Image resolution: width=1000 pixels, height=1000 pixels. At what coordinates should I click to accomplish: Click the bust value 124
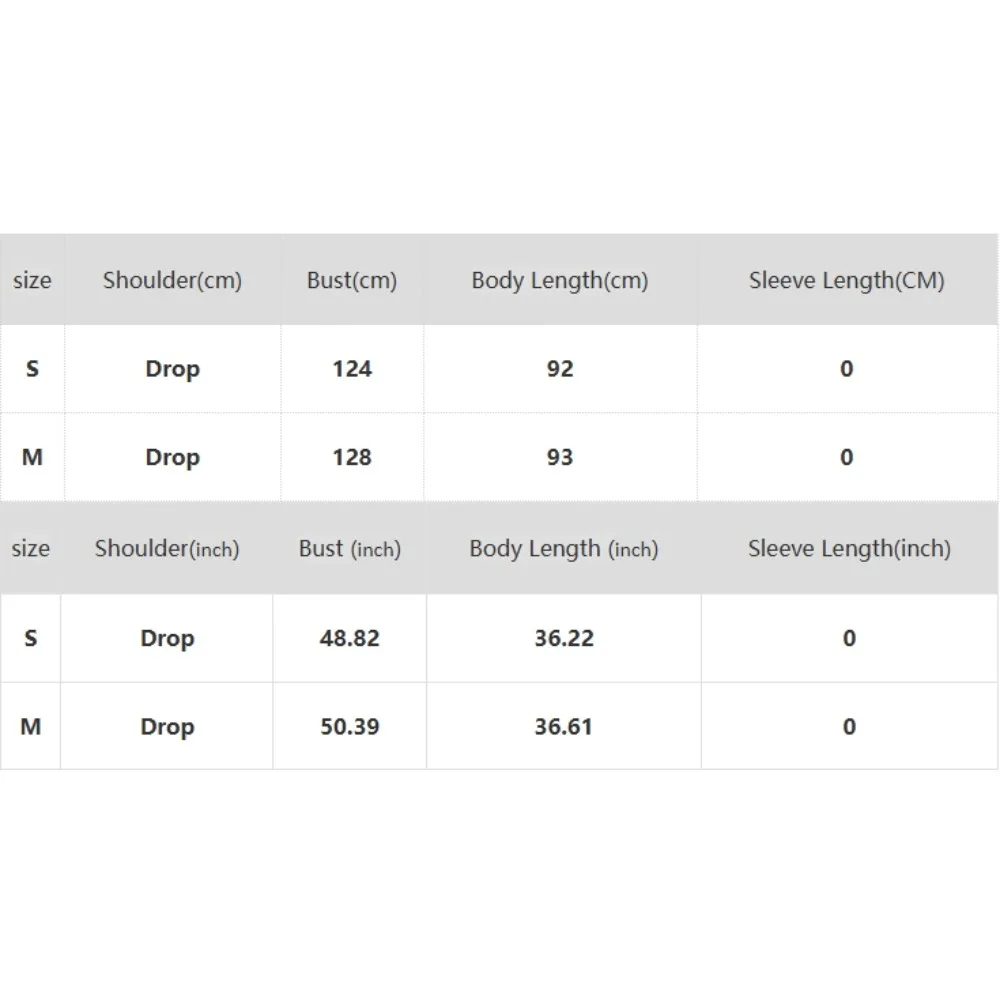click(x=352, y=369)
